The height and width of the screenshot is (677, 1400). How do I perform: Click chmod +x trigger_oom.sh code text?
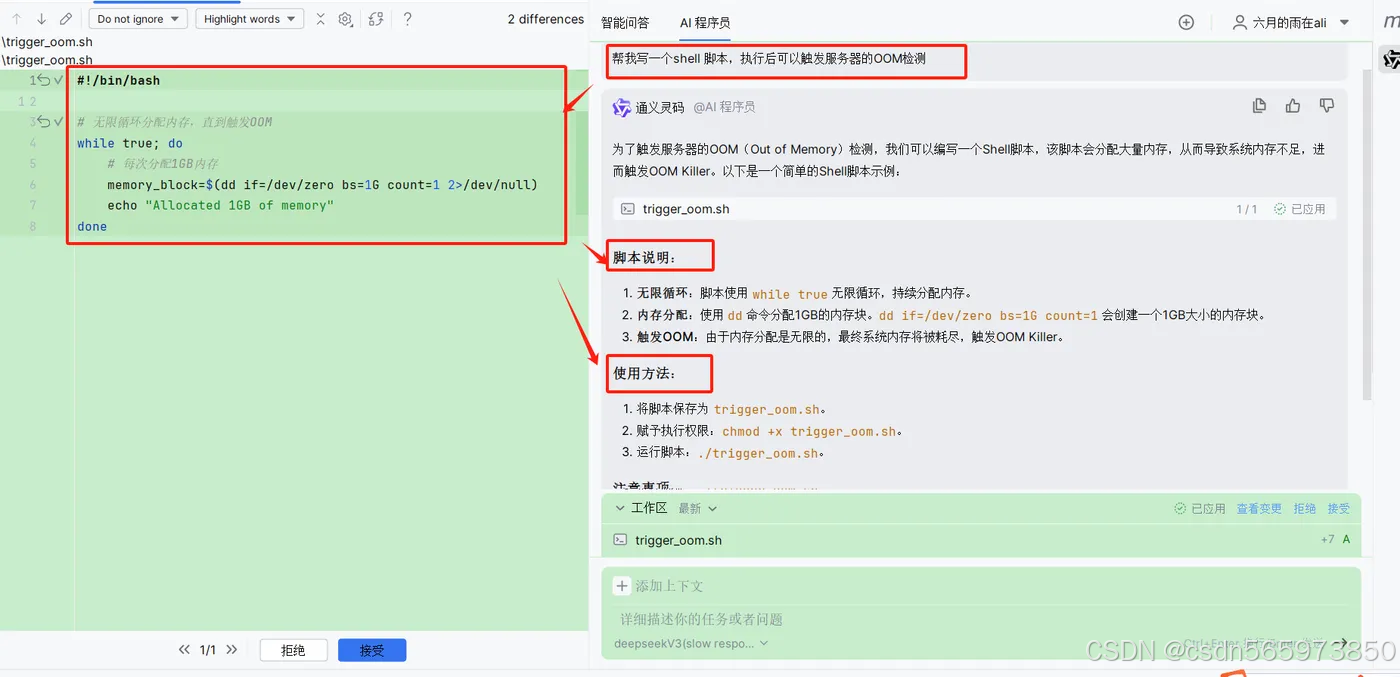click(x=809, y=431)
